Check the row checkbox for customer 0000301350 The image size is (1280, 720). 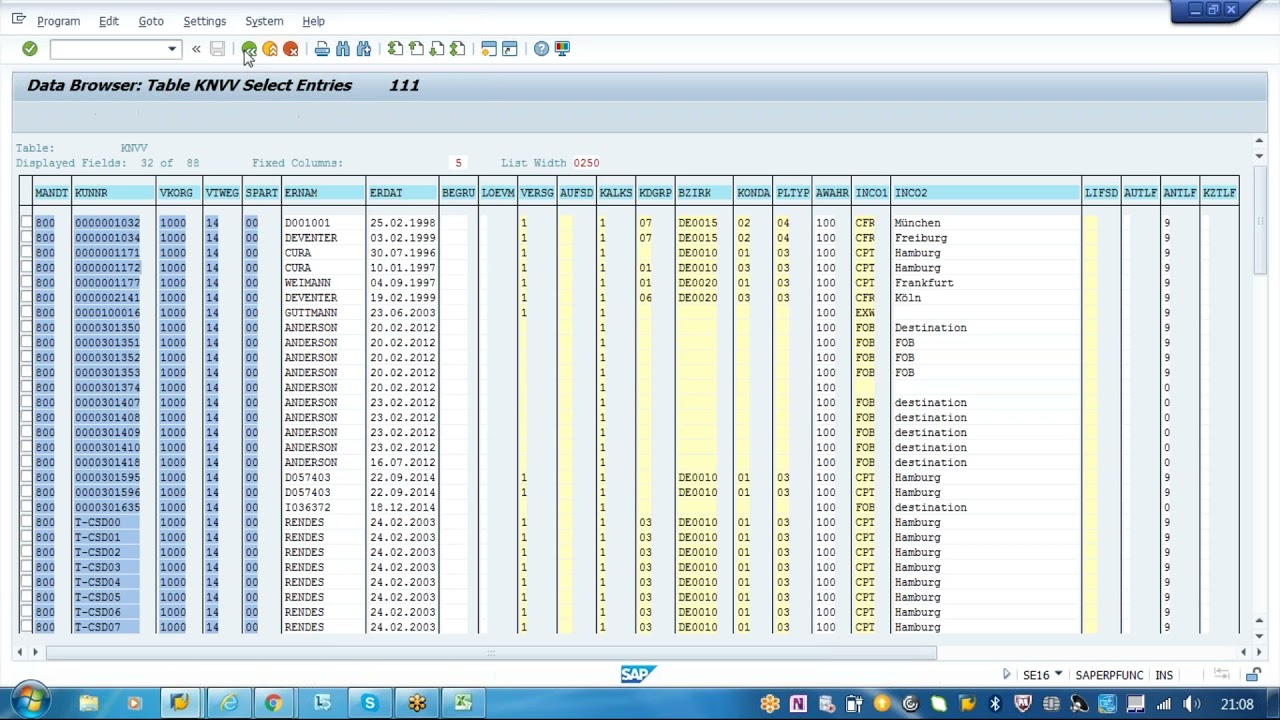[x=26, y=328]
